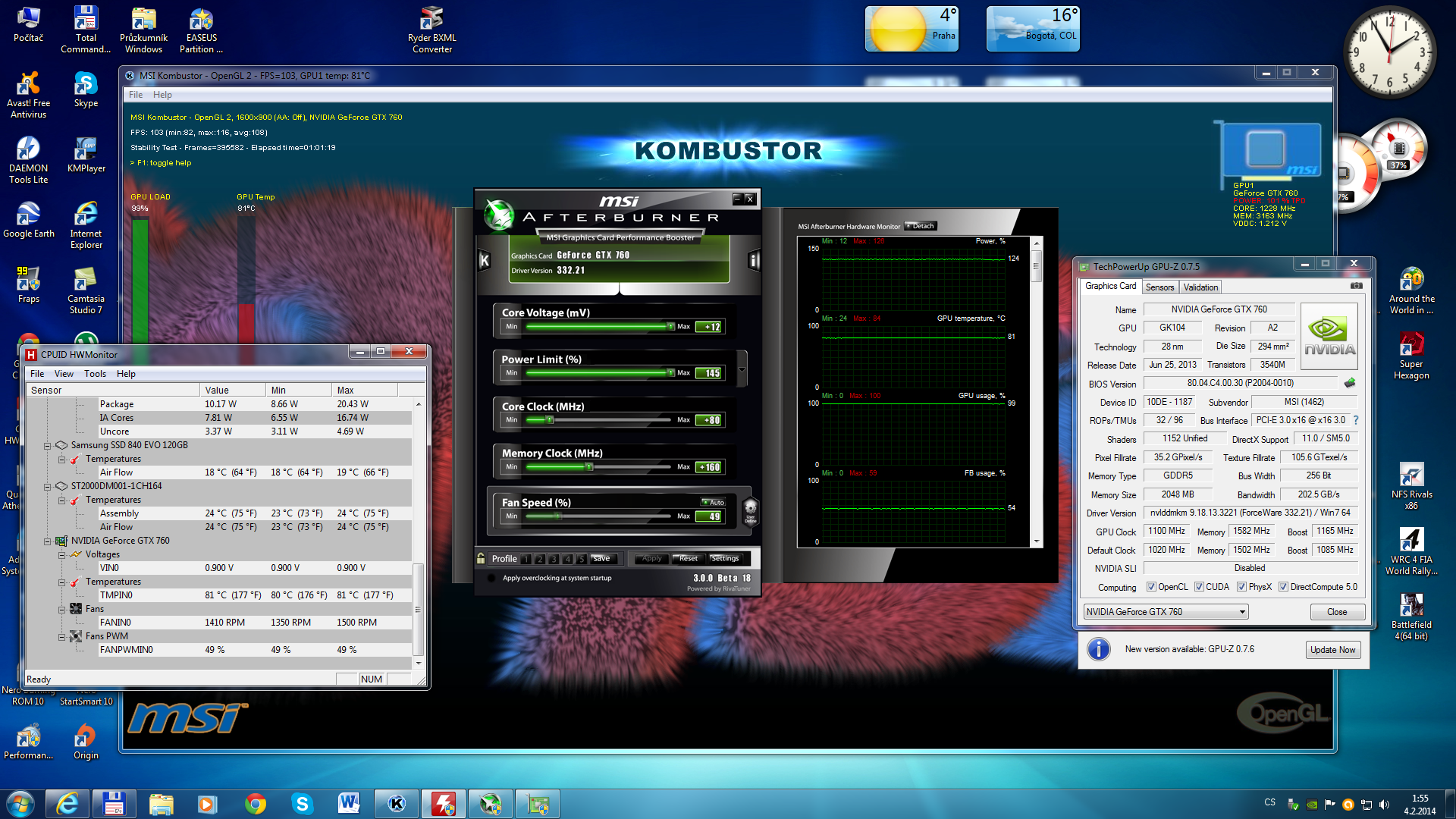Select Afterburner profile slot 1
The image size is (1456, 819).
(526, 559)
